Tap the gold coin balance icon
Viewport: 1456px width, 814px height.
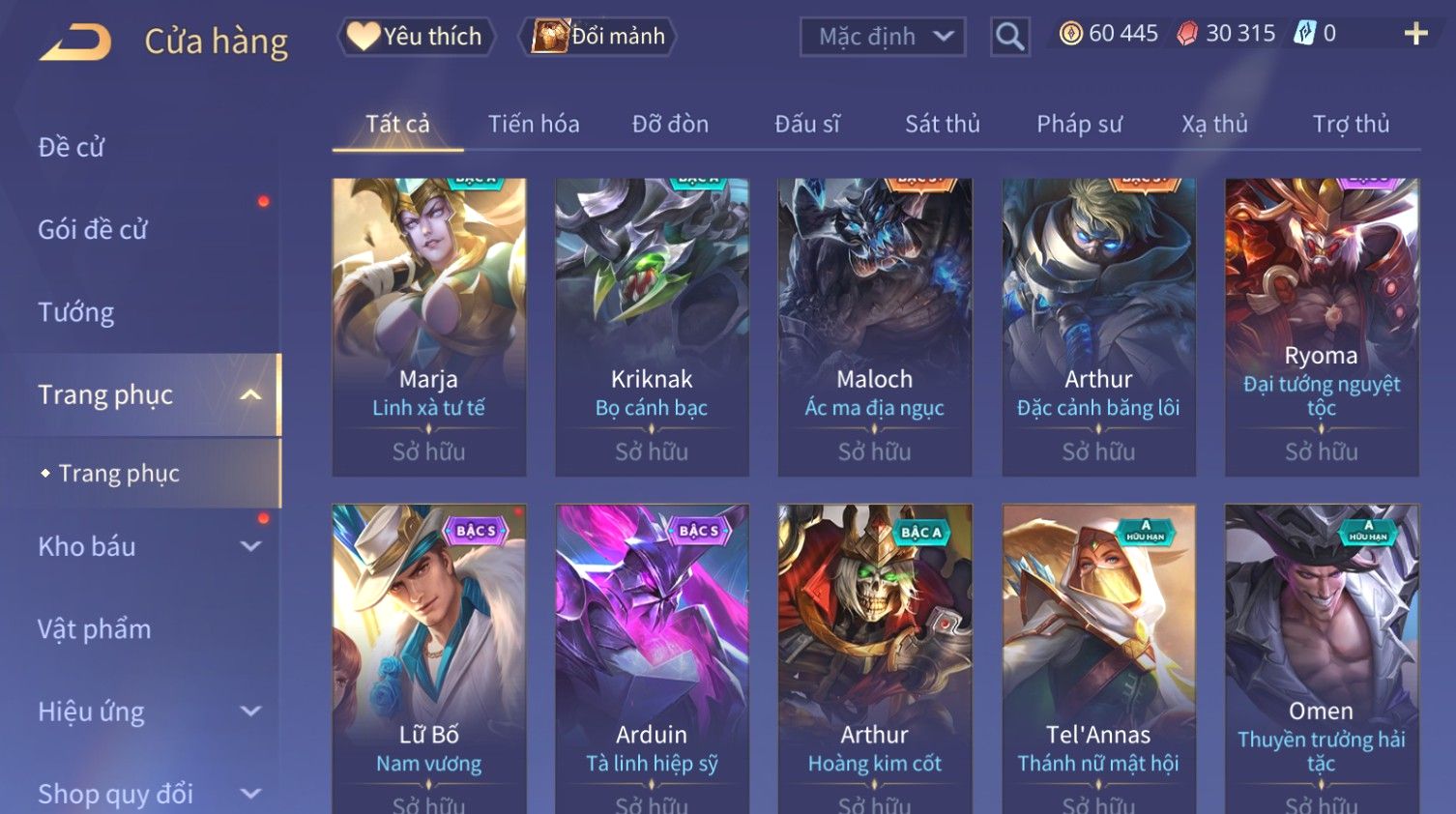coord(1070,34)
